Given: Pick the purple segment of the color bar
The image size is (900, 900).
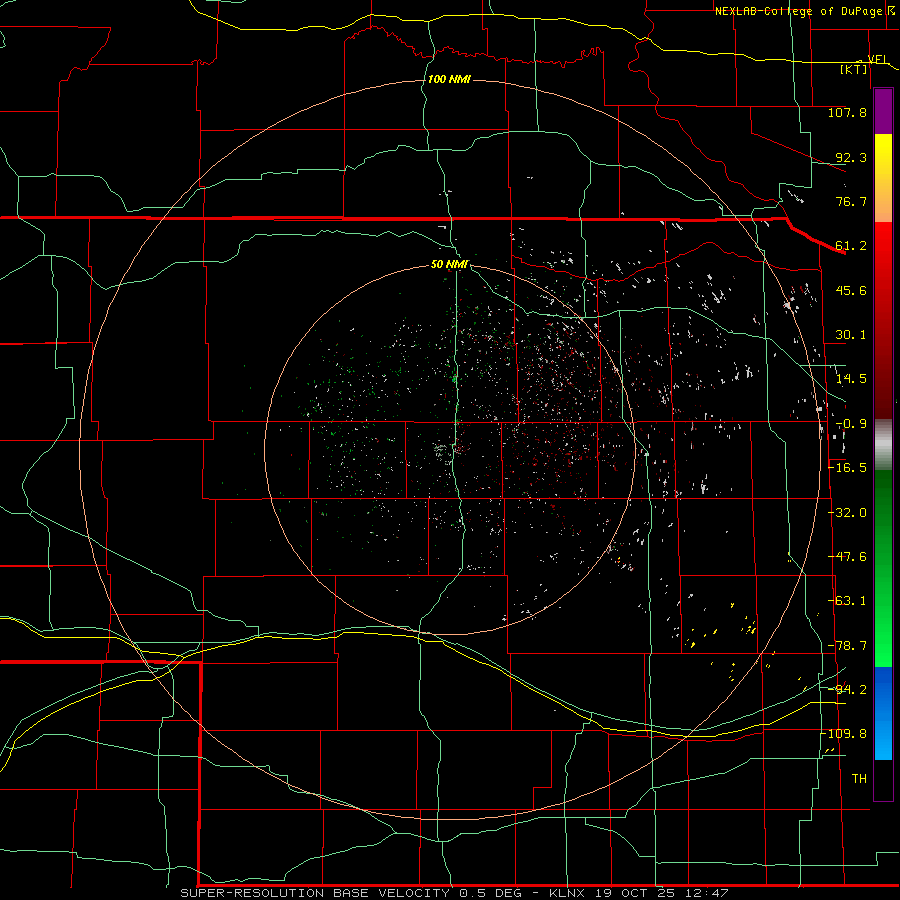Looking at the screenshot, I should (x=883, y=111).
